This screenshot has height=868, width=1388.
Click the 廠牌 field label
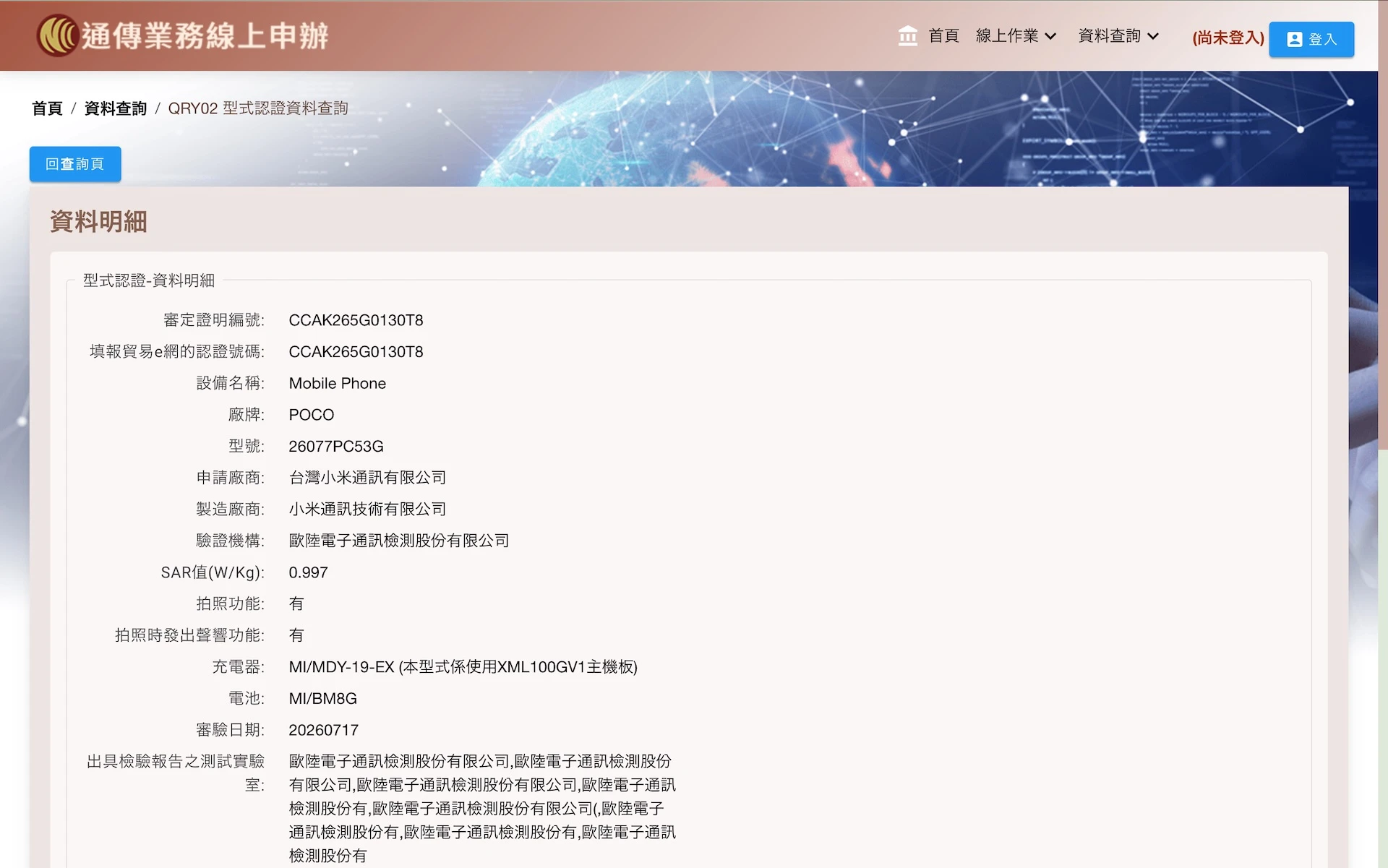247,415
